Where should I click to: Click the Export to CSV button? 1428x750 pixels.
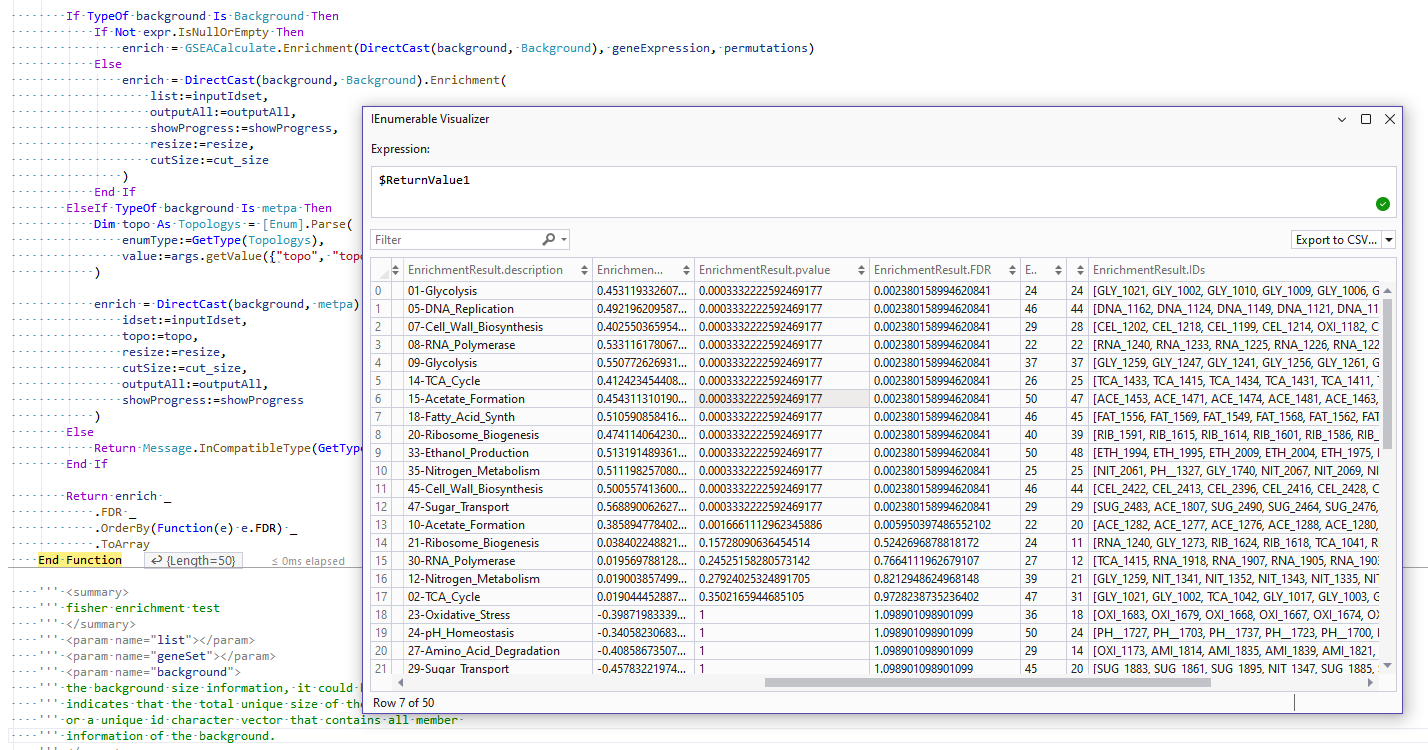(x=1336, y=240)
